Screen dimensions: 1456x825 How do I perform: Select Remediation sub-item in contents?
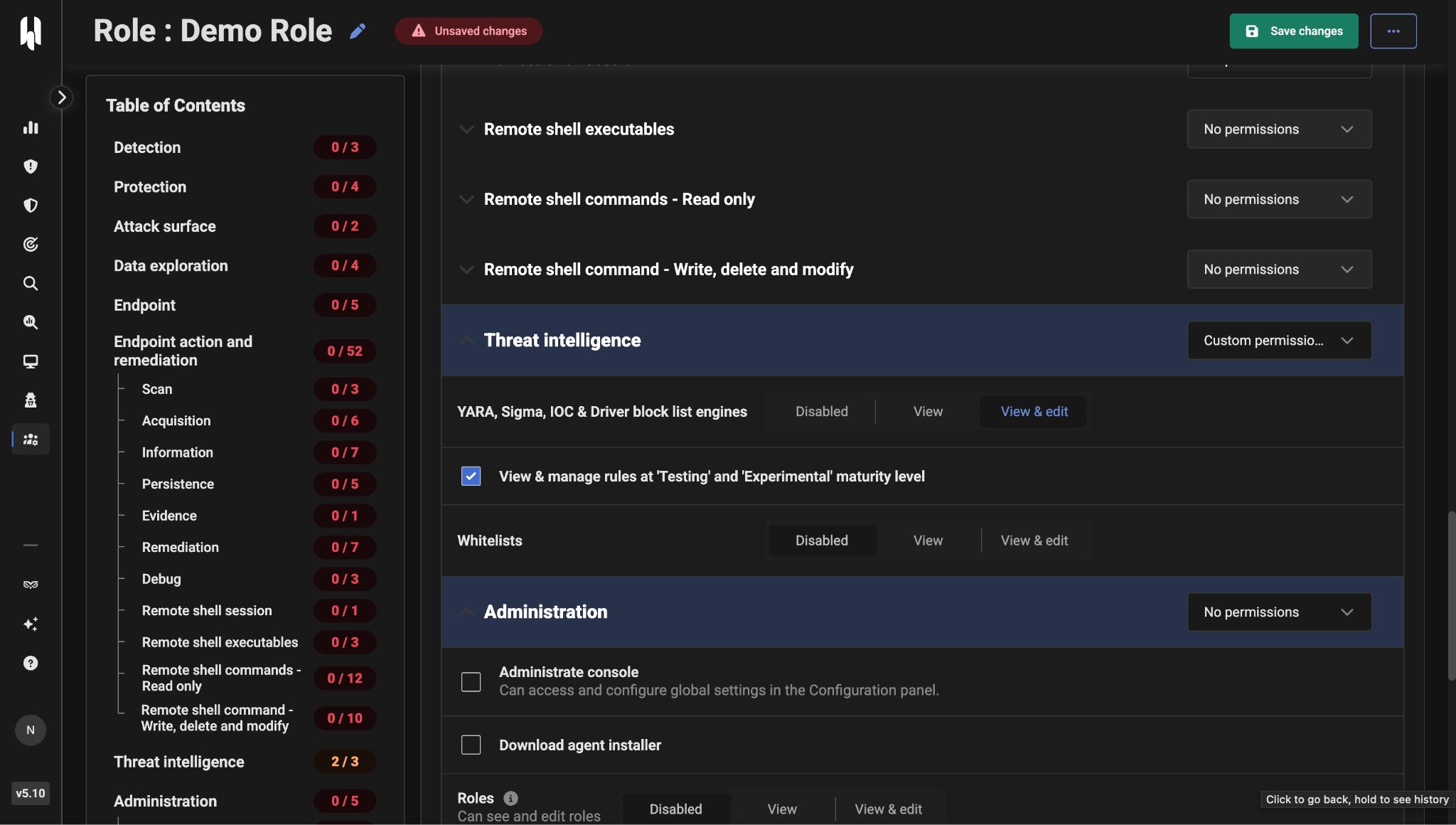(180, 547)
